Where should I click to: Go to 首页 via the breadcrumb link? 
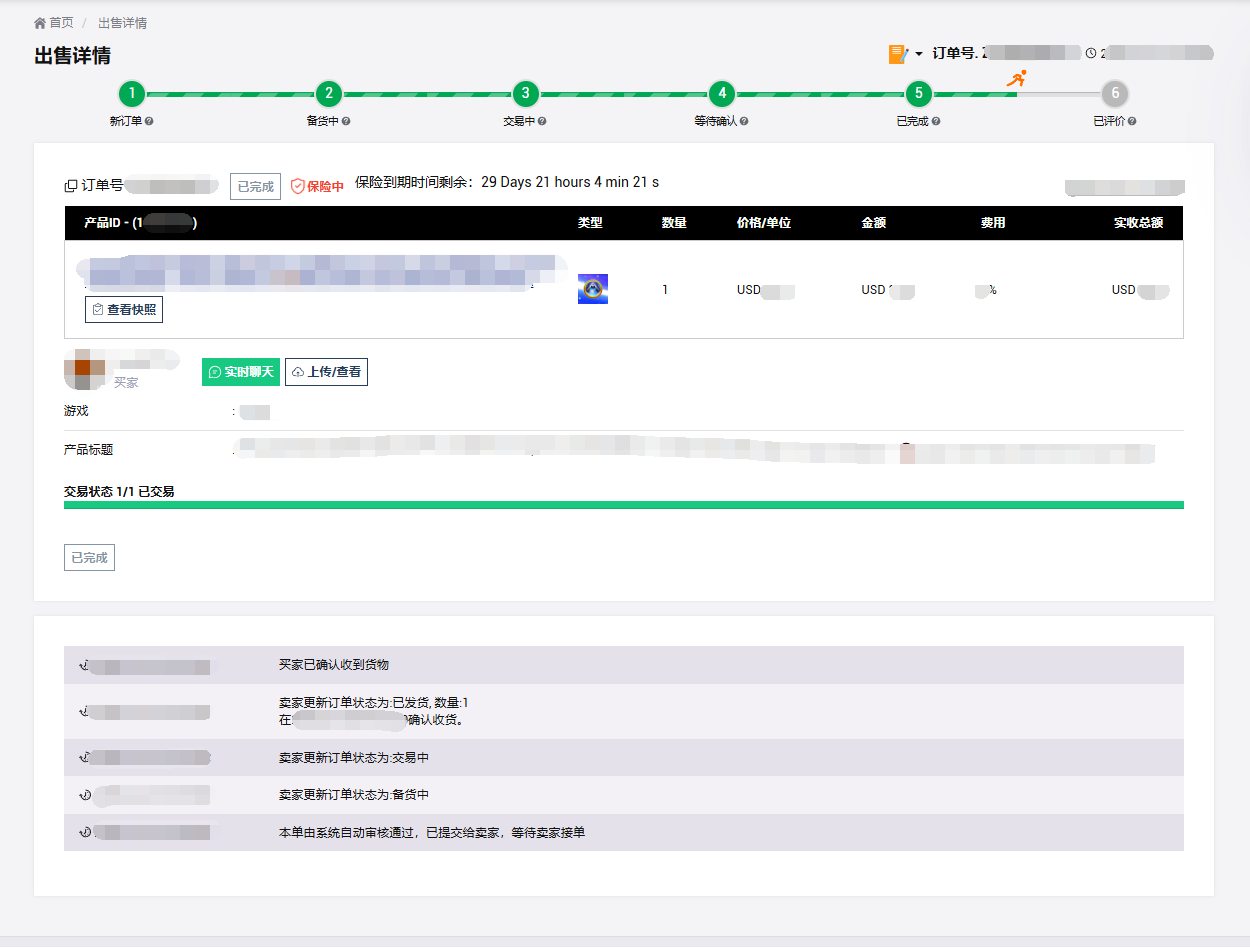click(61, 23)
